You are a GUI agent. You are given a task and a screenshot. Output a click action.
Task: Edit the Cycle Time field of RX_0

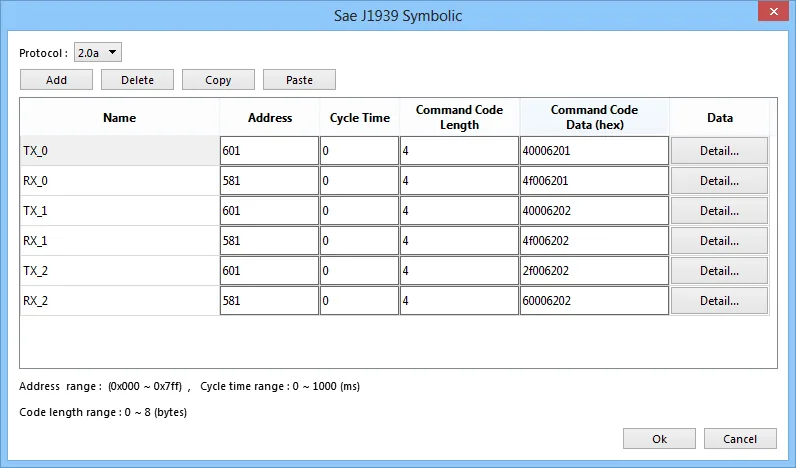click(359, 181)
